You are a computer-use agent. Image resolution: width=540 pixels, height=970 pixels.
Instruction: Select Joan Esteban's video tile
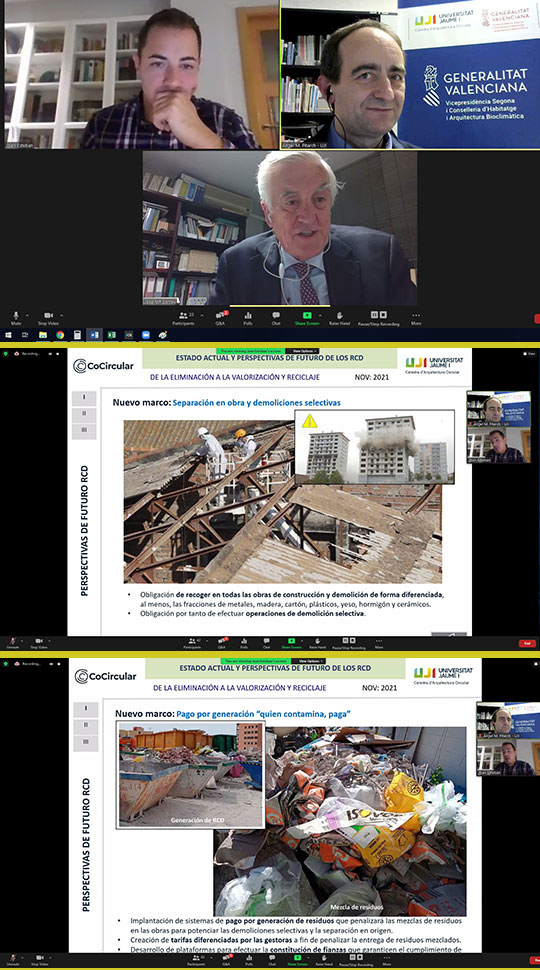(x=140, y=74)
